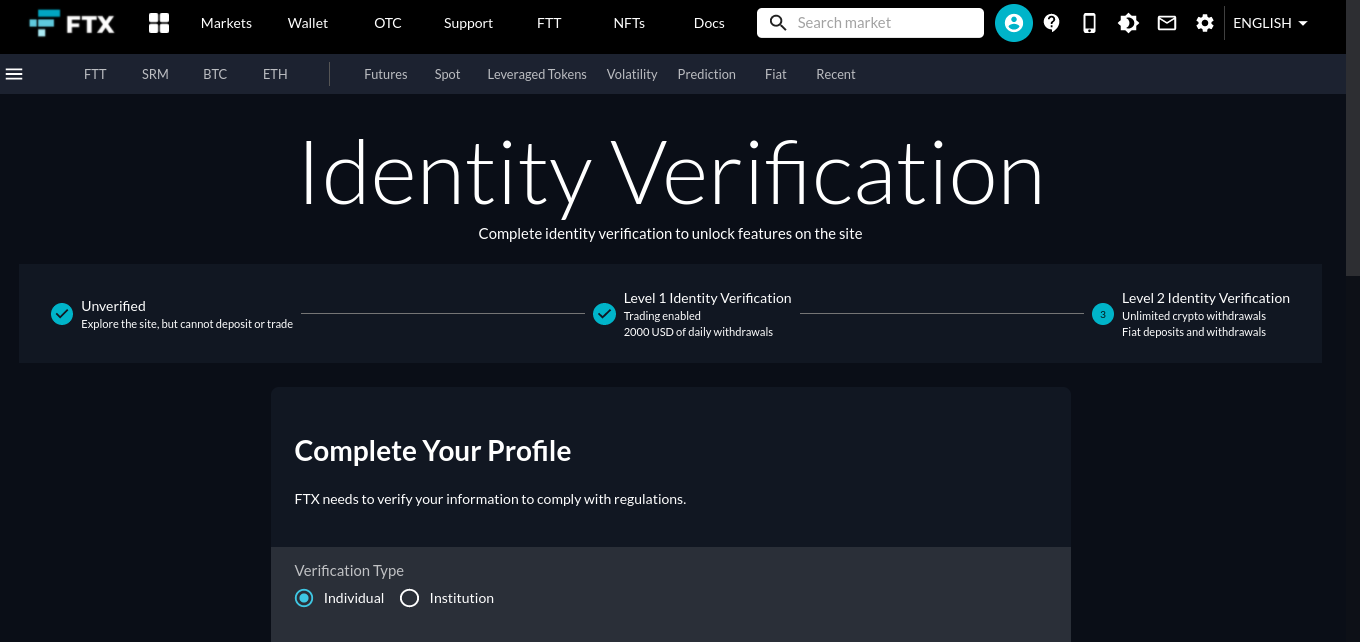Viewport: 1360px width, 642px height.
Task: Open the Markets menu
Action: click(226, 23)
